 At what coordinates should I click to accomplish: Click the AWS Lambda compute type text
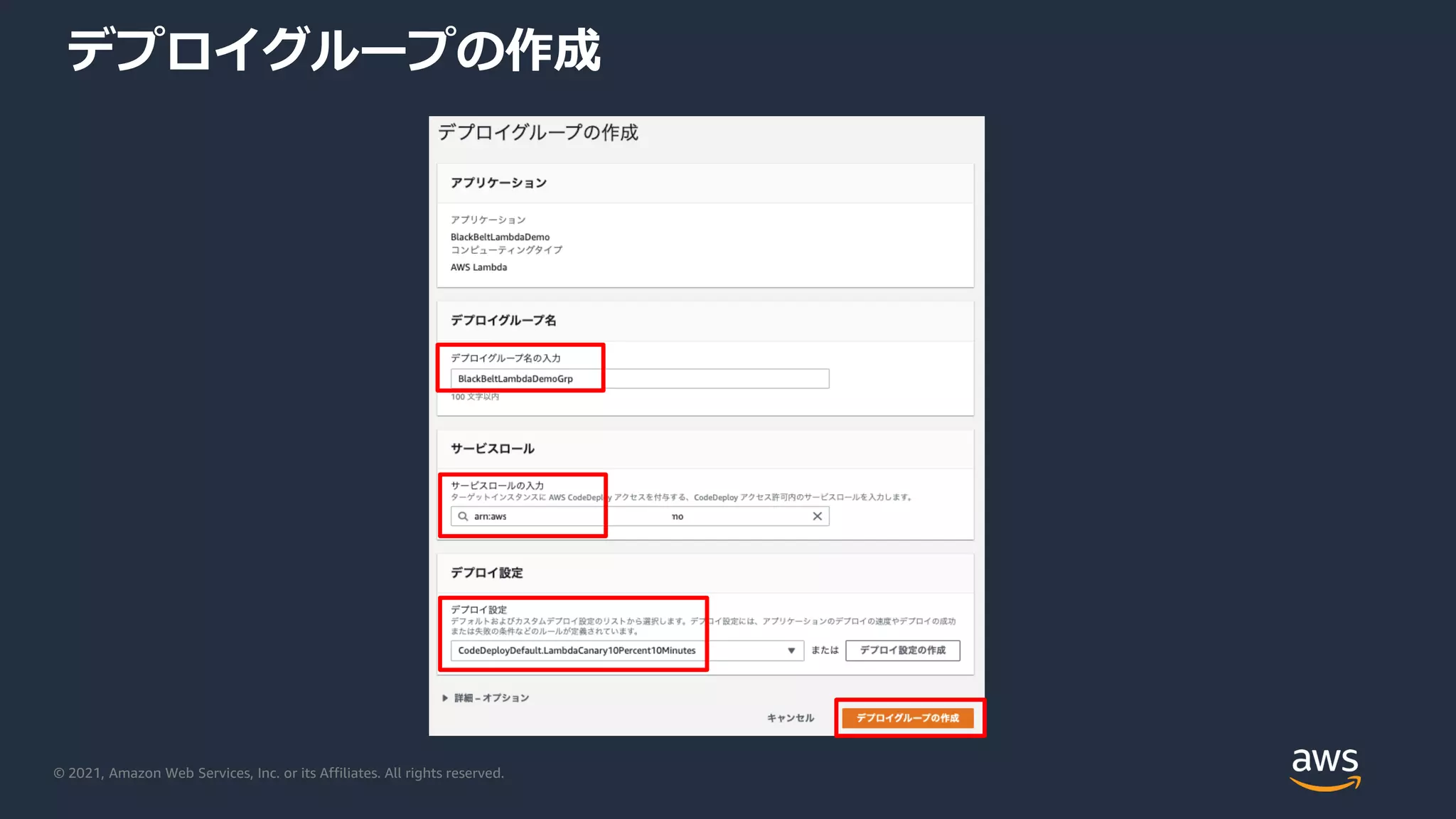click(478, 267)
